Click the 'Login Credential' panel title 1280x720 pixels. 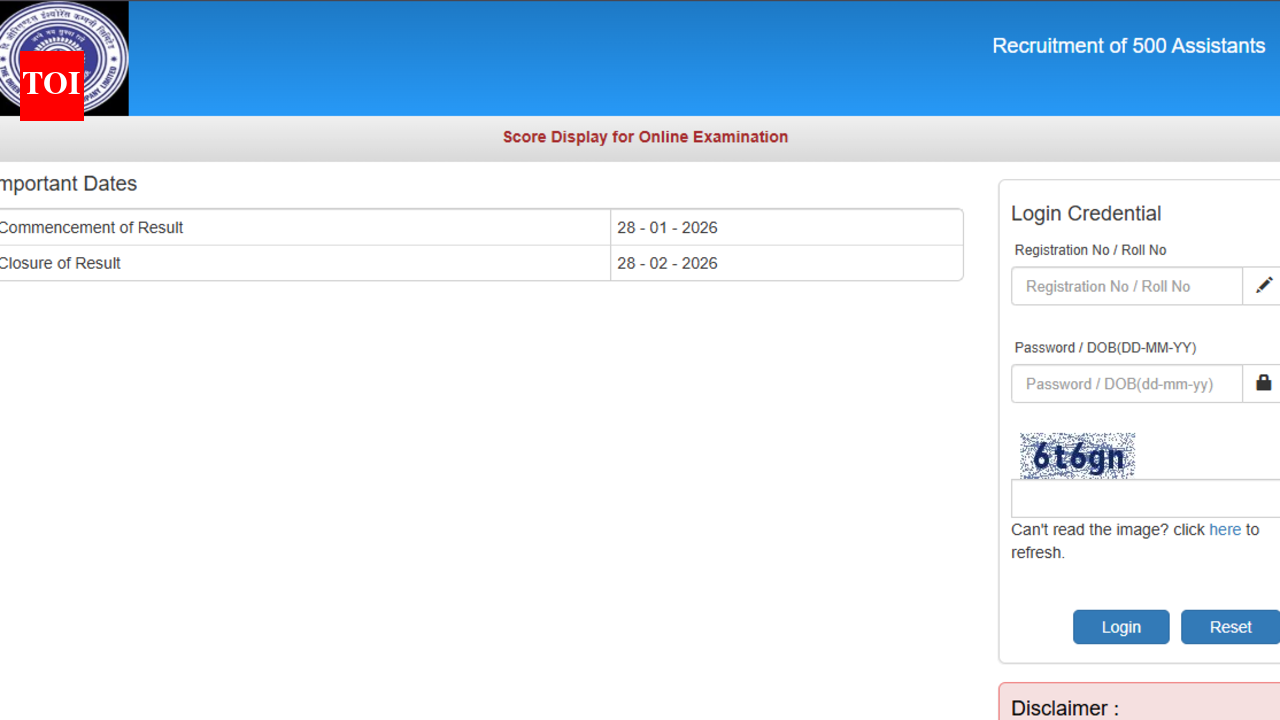pyautogui.click(x=1086, y=213)
